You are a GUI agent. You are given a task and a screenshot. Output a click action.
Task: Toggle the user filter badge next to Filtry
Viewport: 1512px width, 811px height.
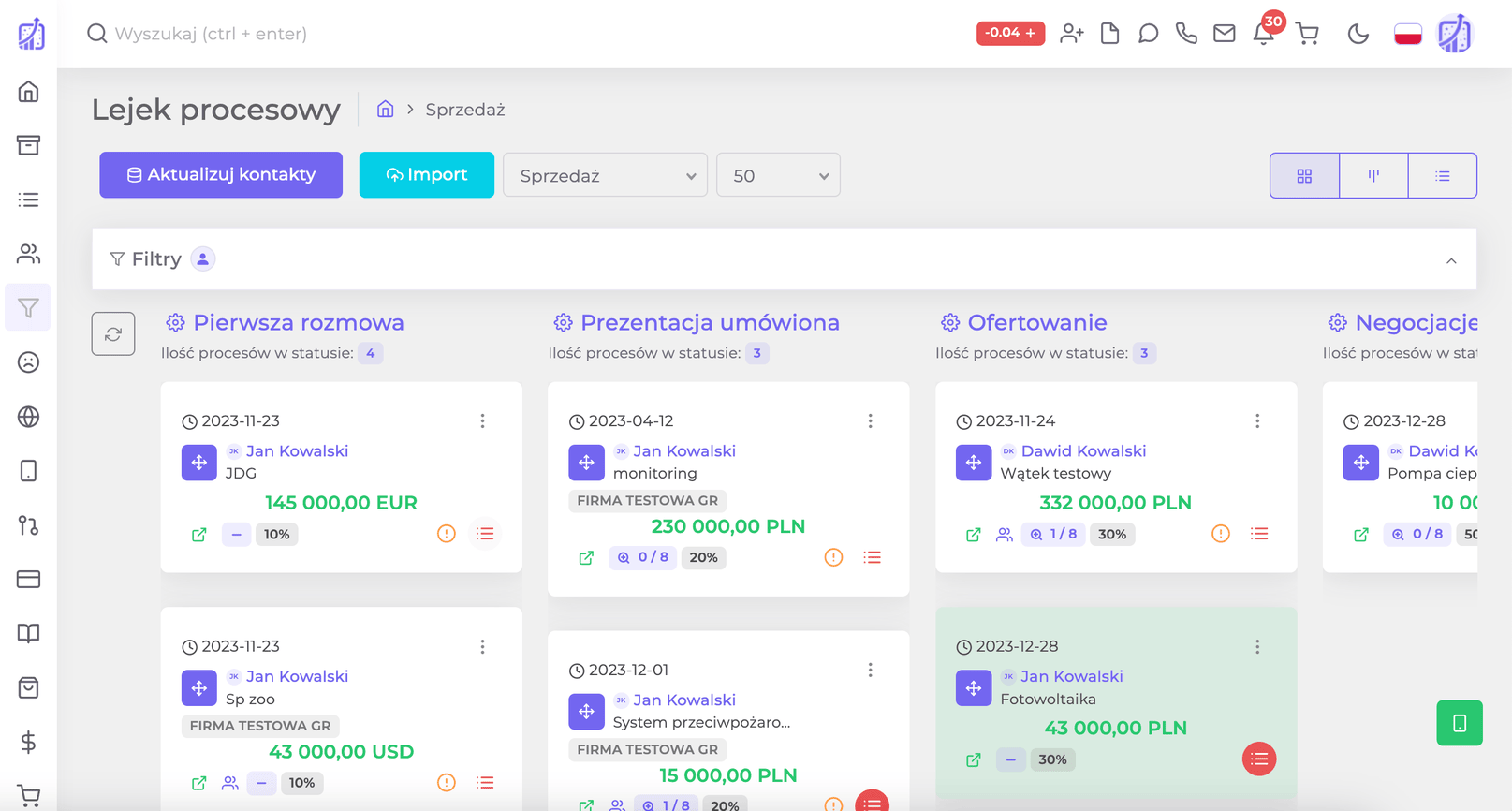pyautogui.click(x=203, y=258)
